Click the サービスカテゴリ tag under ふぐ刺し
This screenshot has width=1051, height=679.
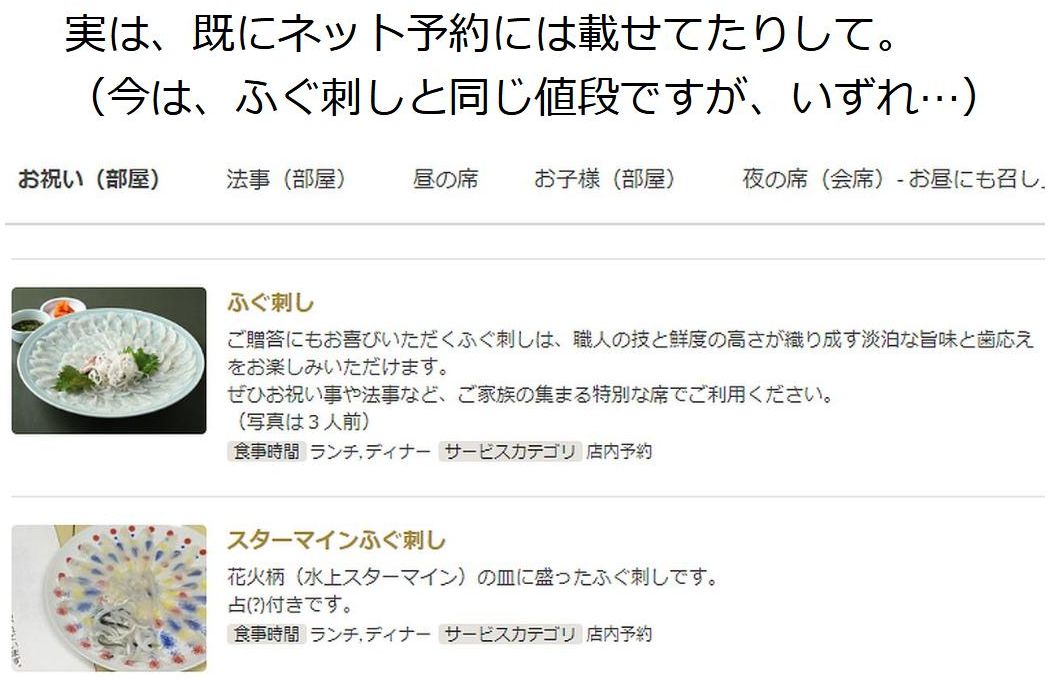pos(510,452)
